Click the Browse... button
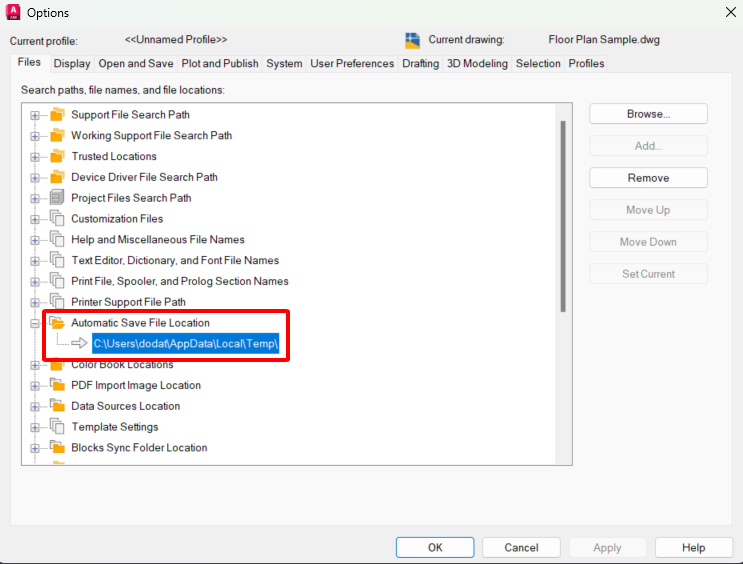 [x=648, y=114]
